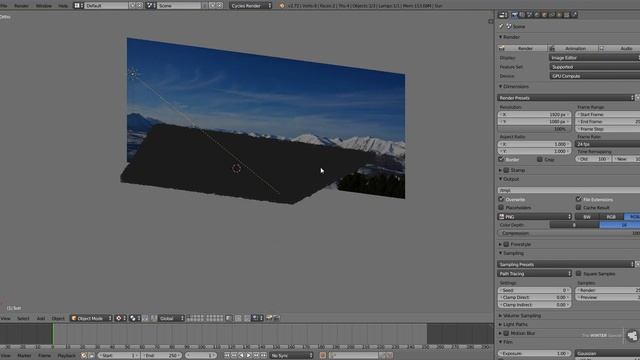Open the Default screen layout selector
Screen dimensions: 640x360
pyautogui.click(x=107, y=6)
